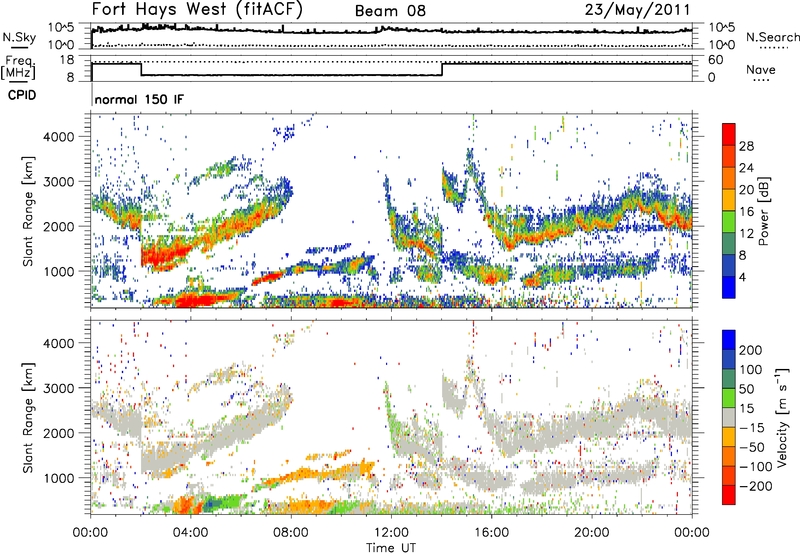Click the '60' Nave axis value
Image resolution: width=800 pixels, height=554 pixels.
point(715,60)
